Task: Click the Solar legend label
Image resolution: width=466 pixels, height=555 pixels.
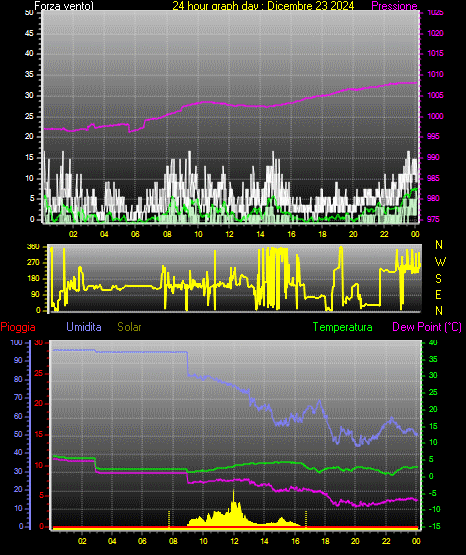Action: [129, 327]
